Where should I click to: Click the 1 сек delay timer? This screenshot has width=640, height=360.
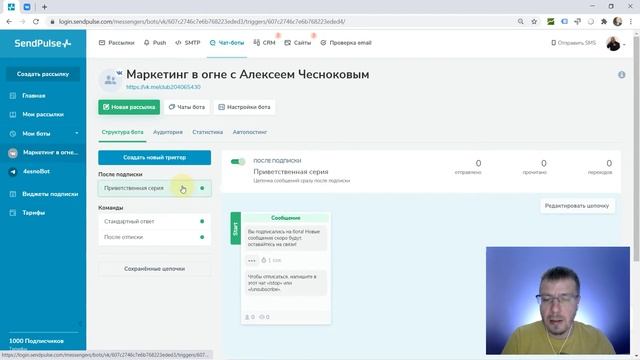pyautogui.click(x=271, y=260)
